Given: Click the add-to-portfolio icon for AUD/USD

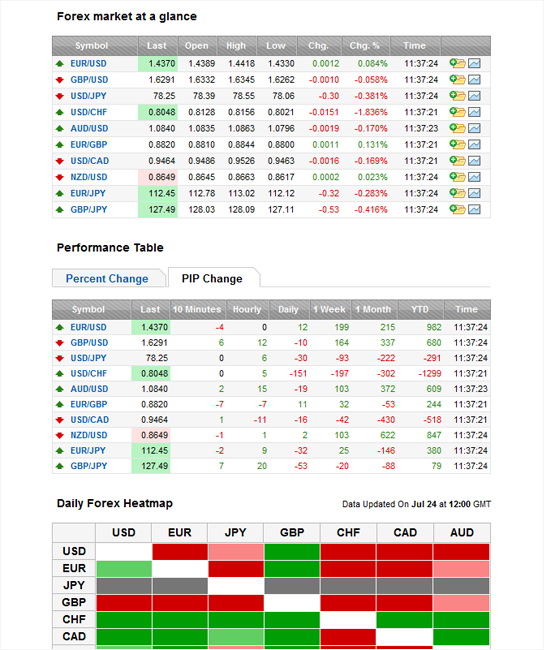Looking at the screenshot, I should [457, 128].
